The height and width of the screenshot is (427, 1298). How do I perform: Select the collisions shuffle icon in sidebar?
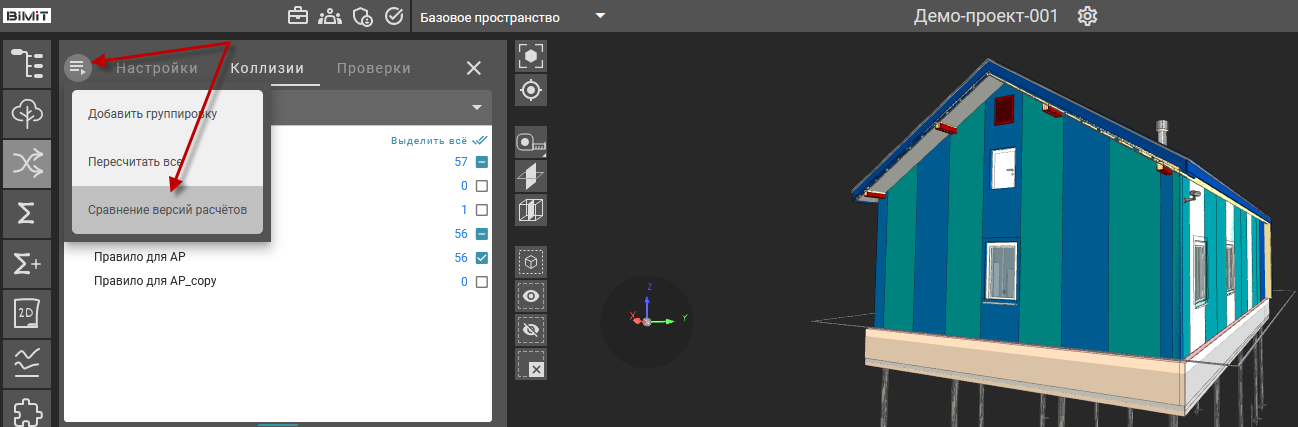click(27, 164)
